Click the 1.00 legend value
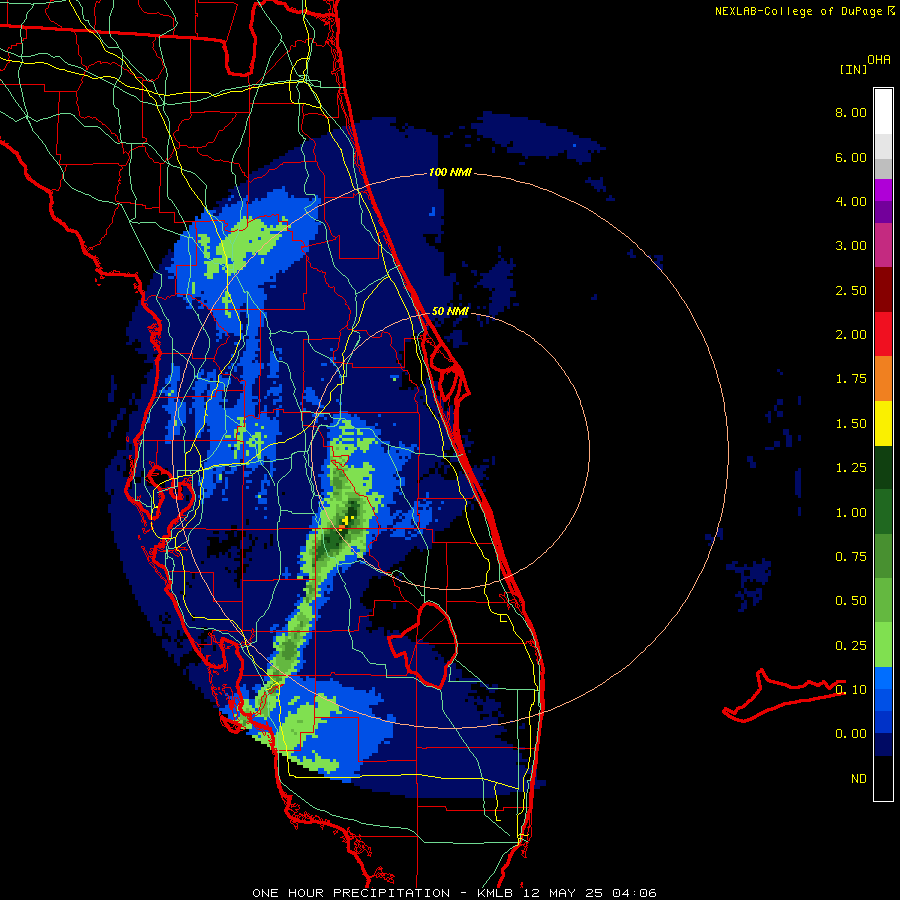 coord(851,513)
